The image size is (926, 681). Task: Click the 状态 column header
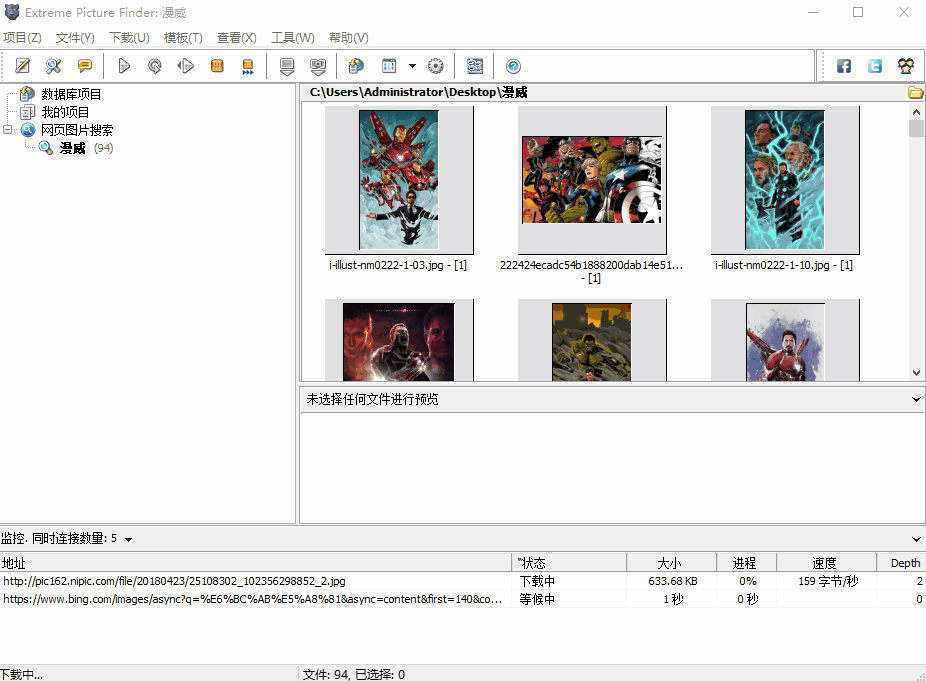pos(569,563)
